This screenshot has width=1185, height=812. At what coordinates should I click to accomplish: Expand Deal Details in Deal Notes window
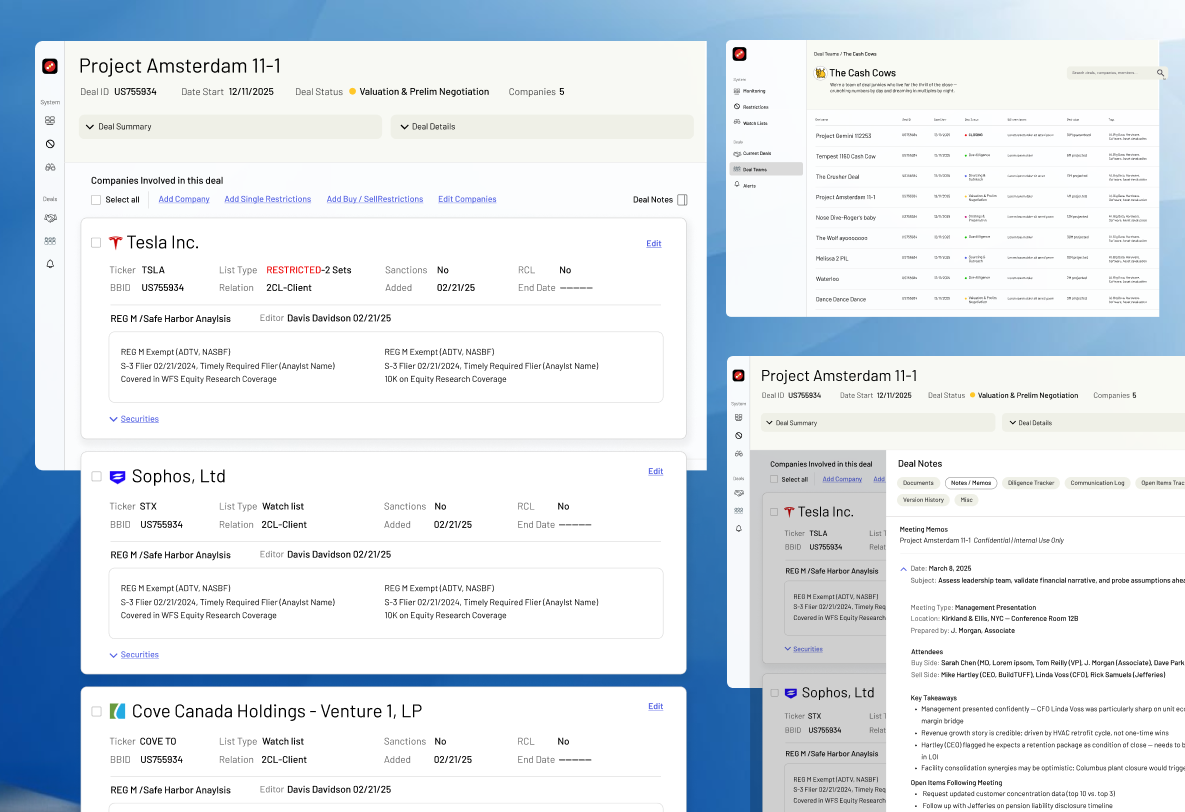[x=1094, y=423]
